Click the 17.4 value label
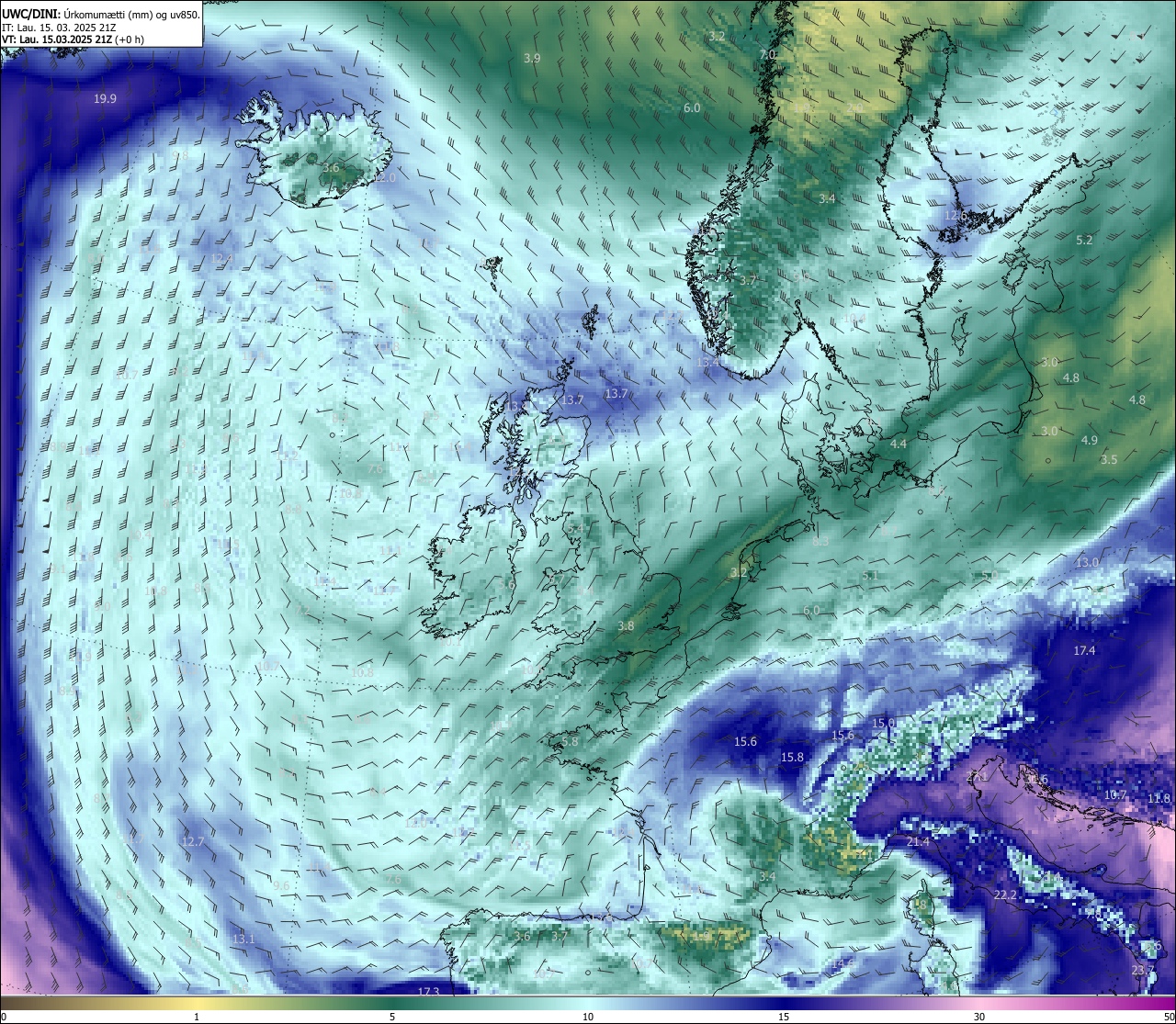Screen dimensions: 1176x1024 coord(1084,650)
